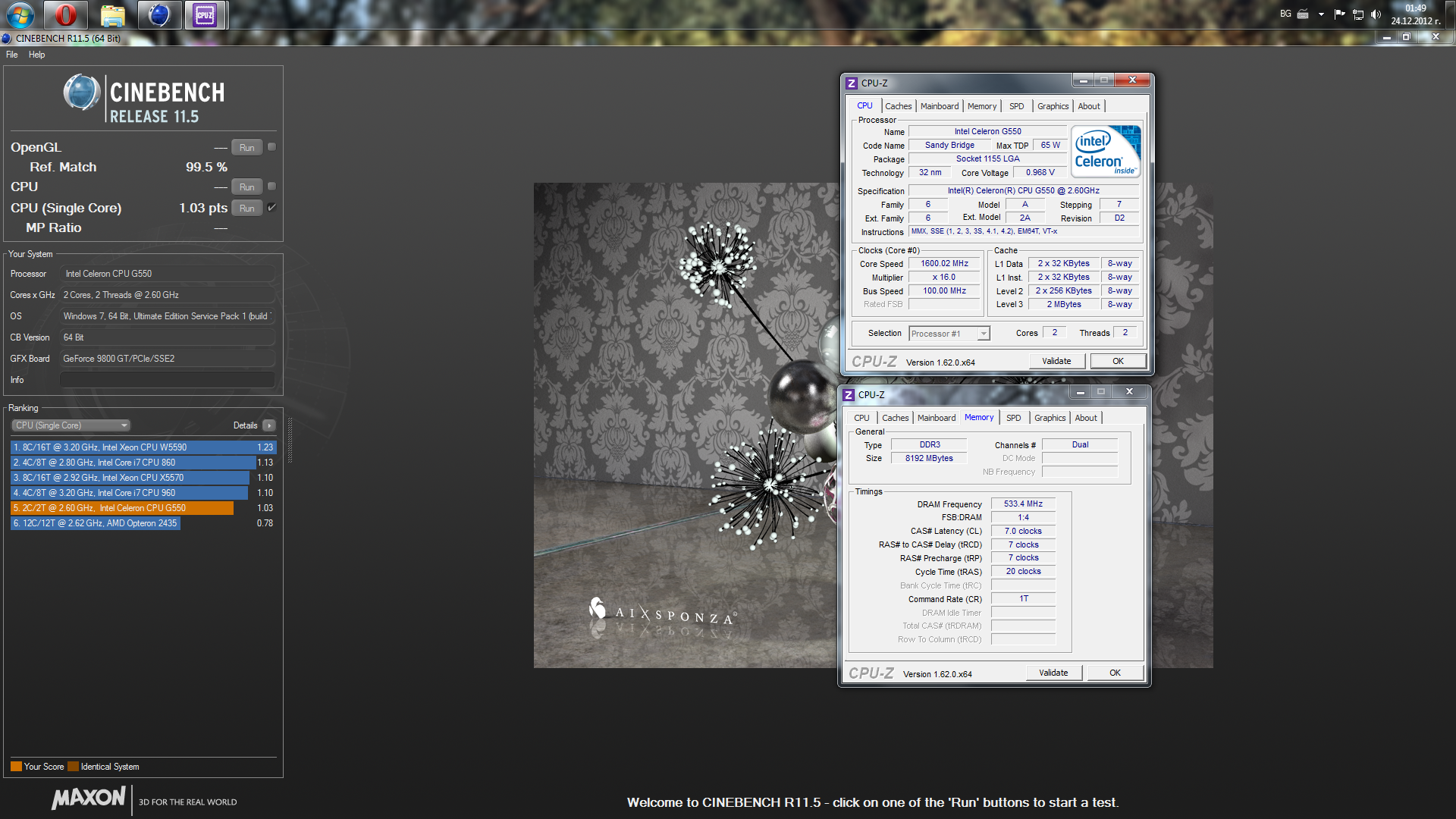Click the Cinebench taskbar icon

click(x=158, y=14)
